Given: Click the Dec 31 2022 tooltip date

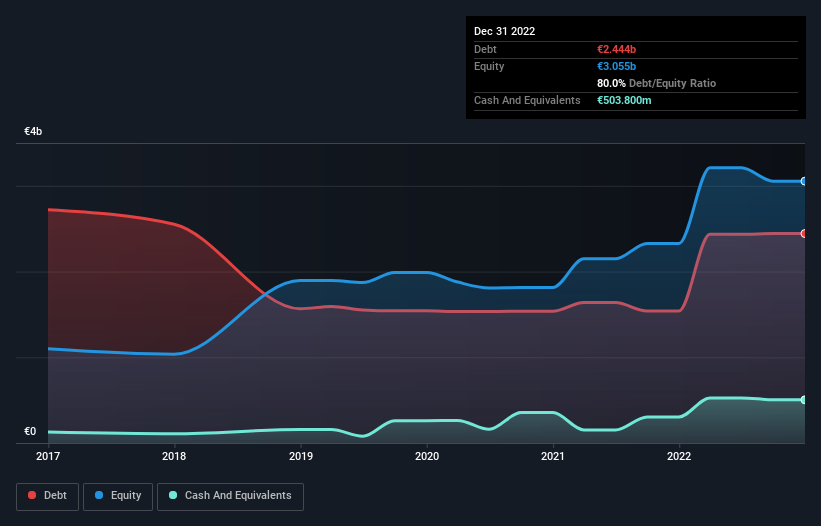Looking at the screenshot, I should 504,31.
